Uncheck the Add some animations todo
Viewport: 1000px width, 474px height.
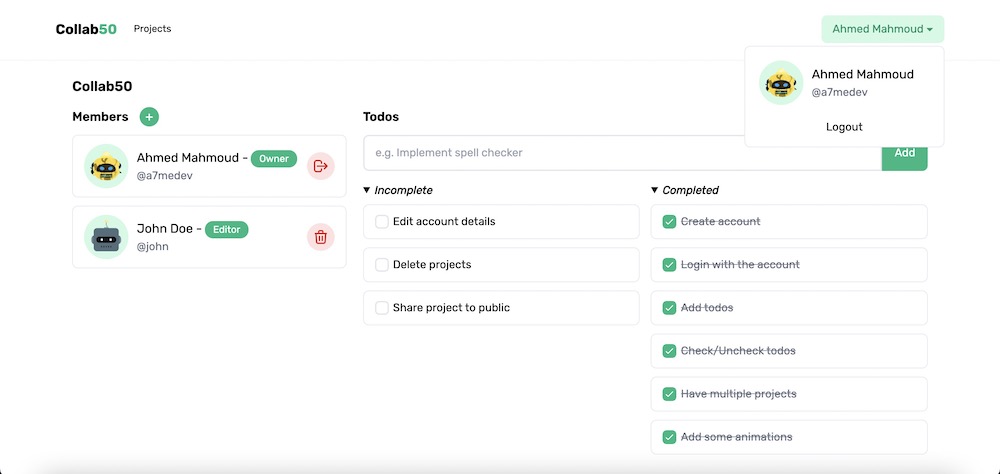tap(669, 437)
